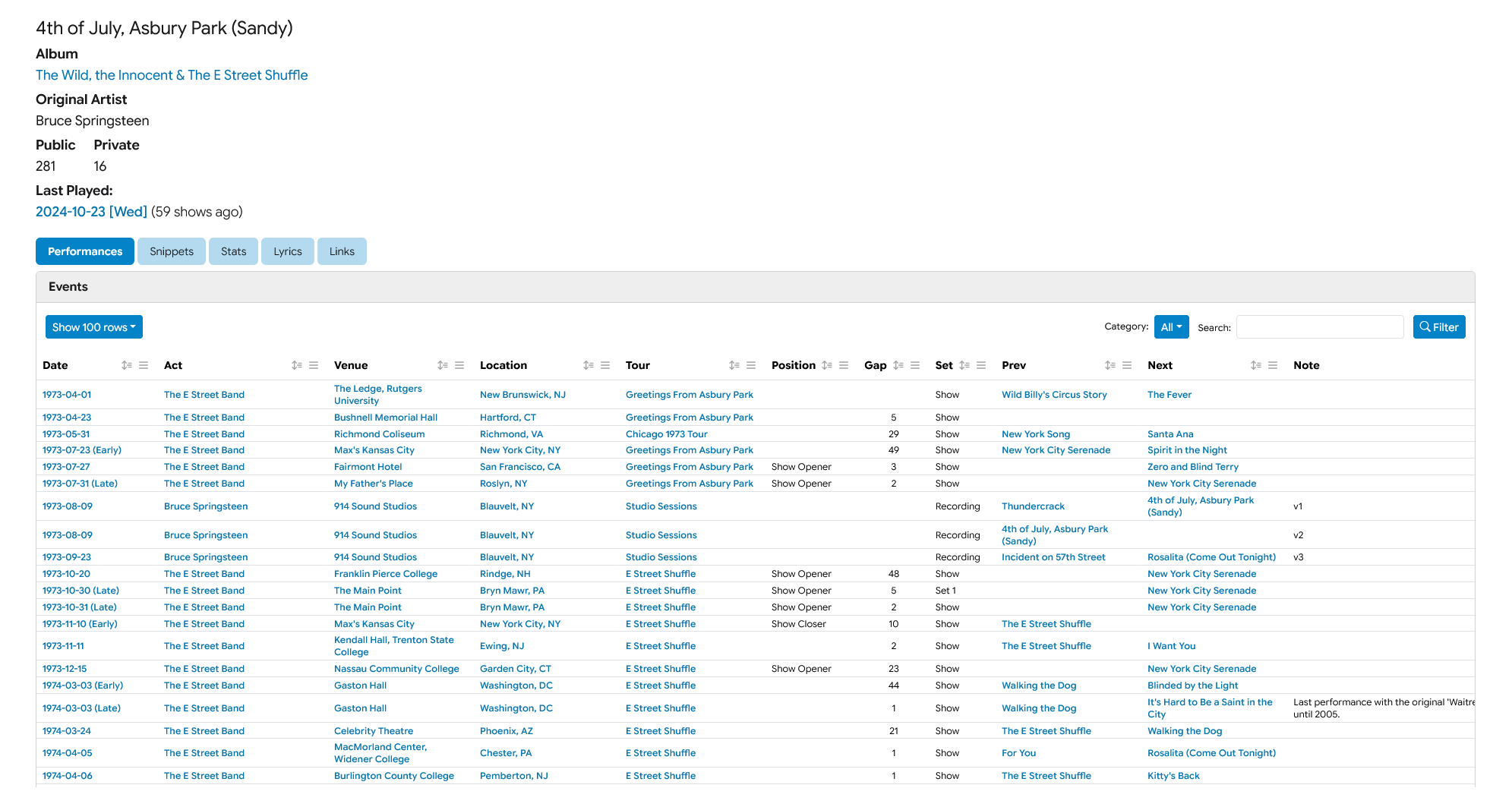1512x807 pixels.
Task: Open last played date 2024-10-23 link
Action: (91, 212)
